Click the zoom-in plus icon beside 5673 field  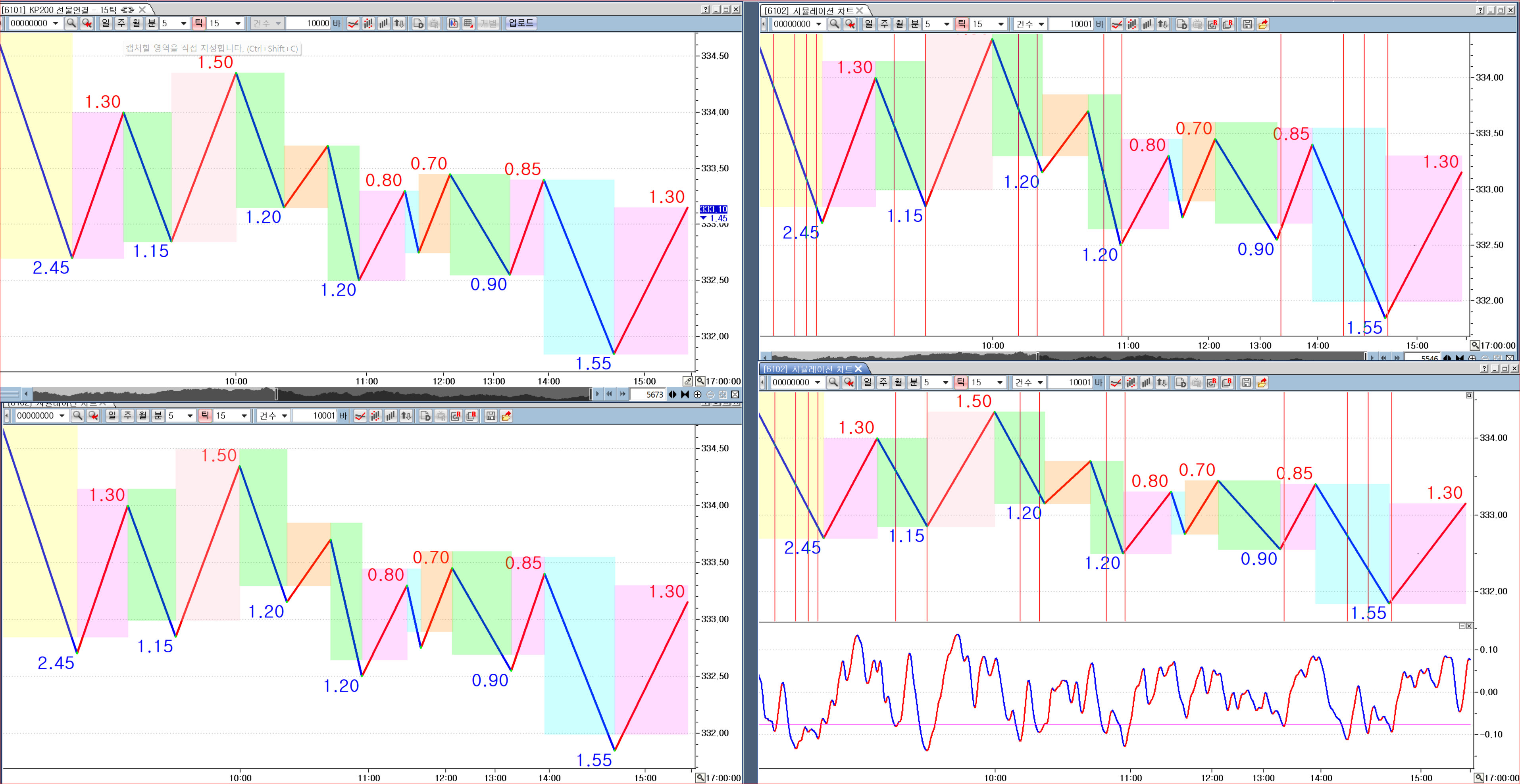697,395
